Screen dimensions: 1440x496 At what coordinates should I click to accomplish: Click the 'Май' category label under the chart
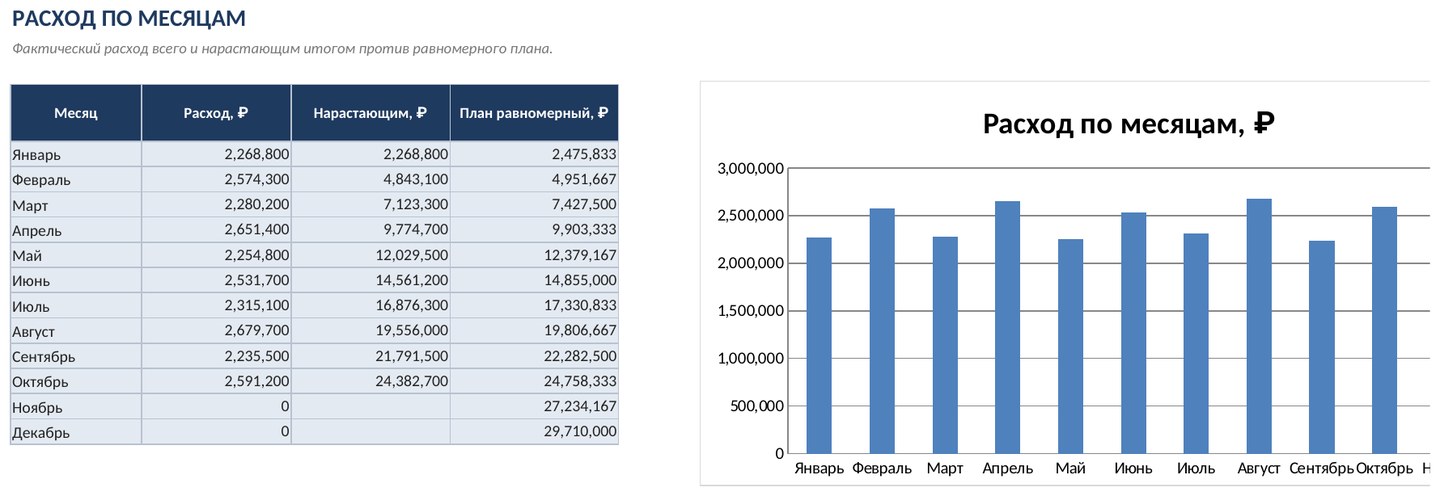pyautogui.click(x=1070, y=468)
